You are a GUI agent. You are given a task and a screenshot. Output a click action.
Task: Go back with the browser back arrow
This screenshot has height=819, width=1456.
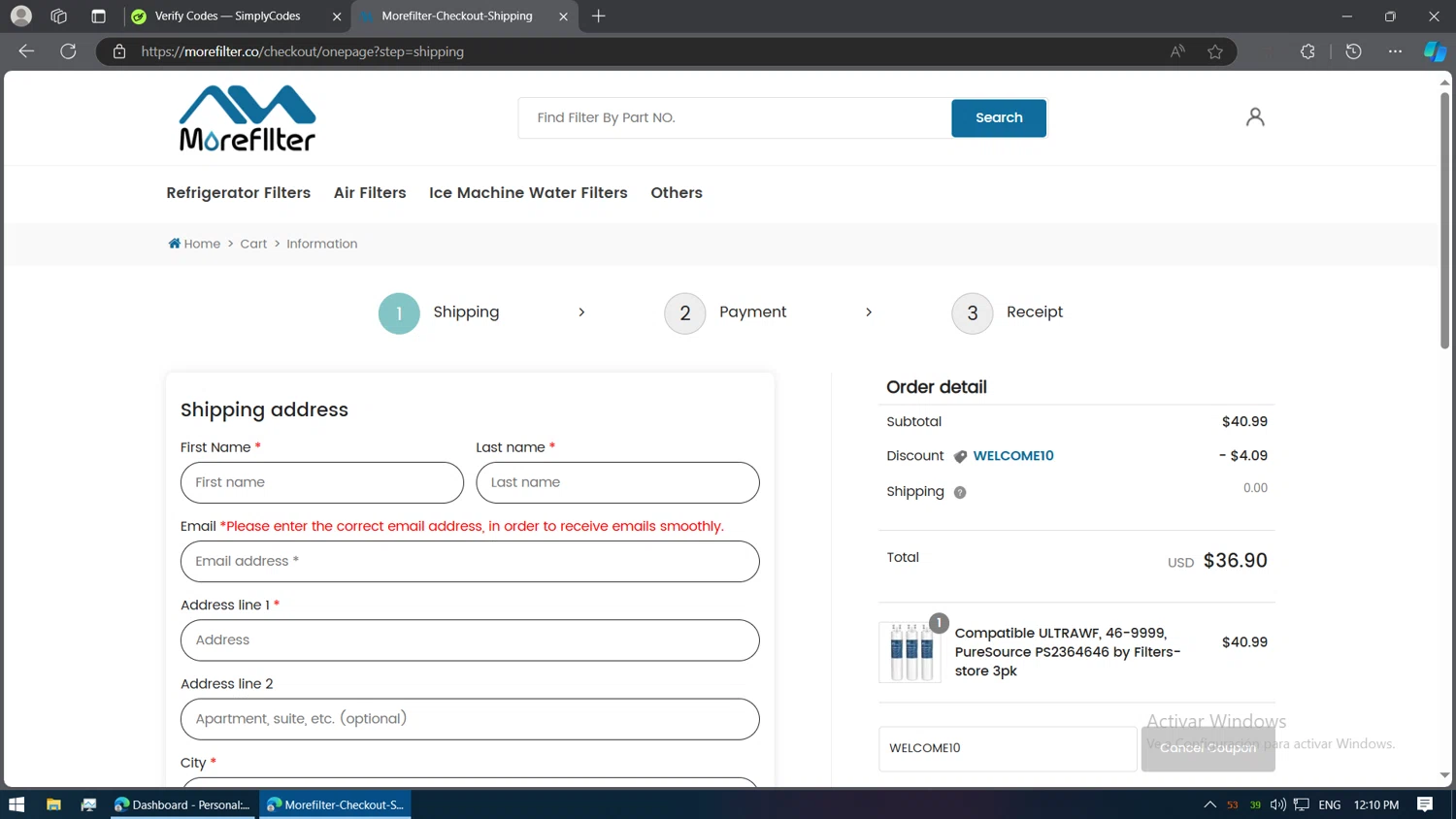(x=26, y=51)
